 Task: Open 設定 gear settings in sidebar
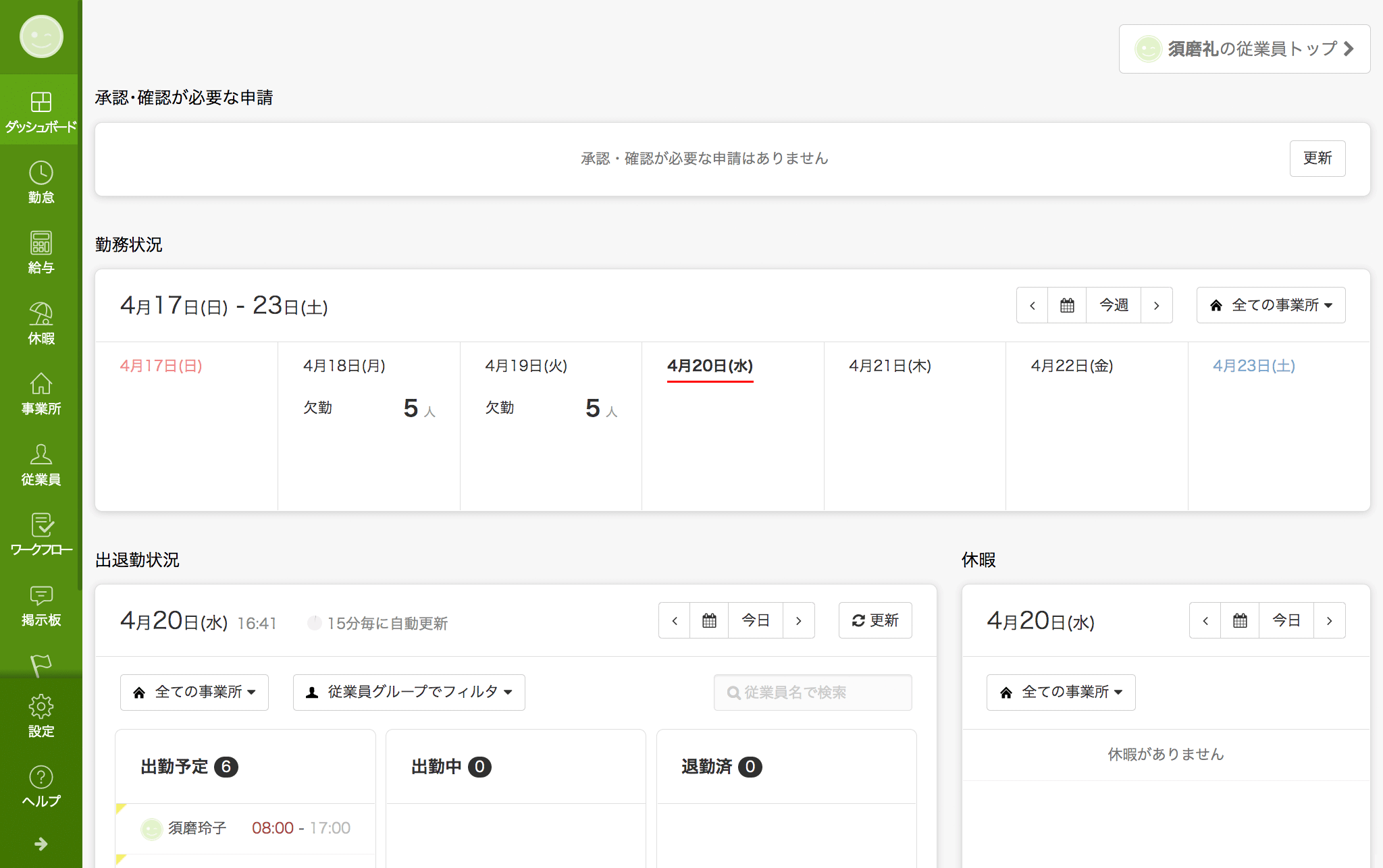click(x=41, y=715)
